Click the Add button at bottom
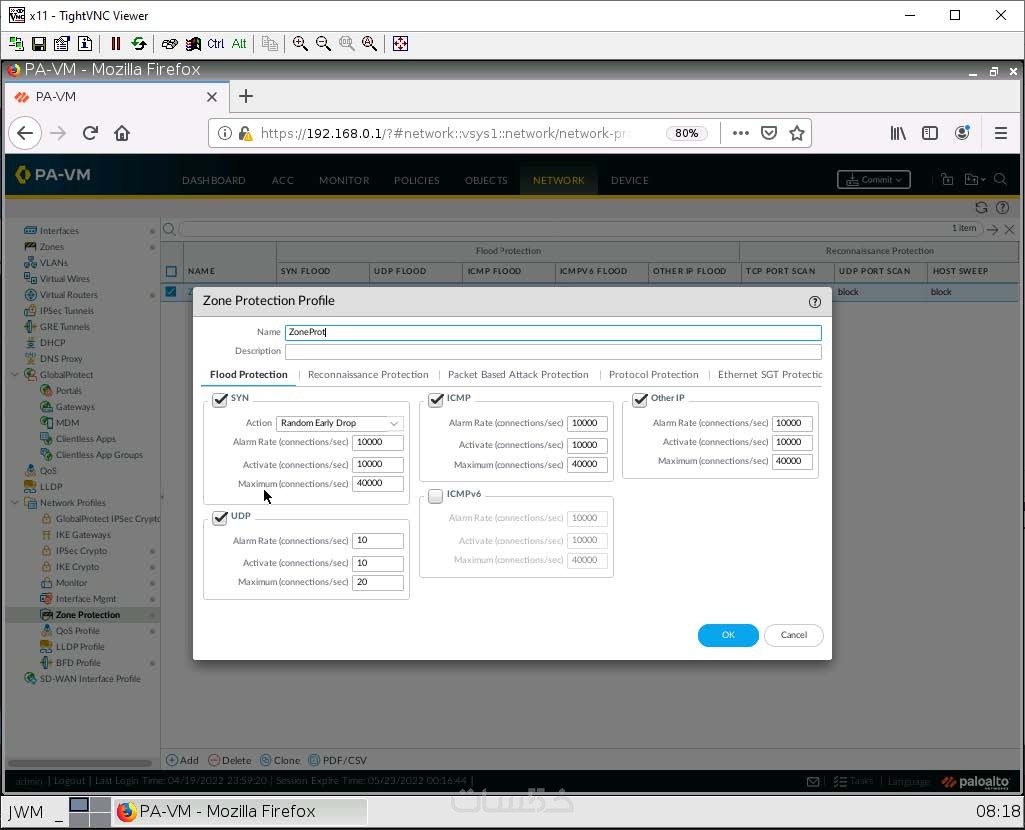Viewport: 1025px width, 830px height. point(182,761)
